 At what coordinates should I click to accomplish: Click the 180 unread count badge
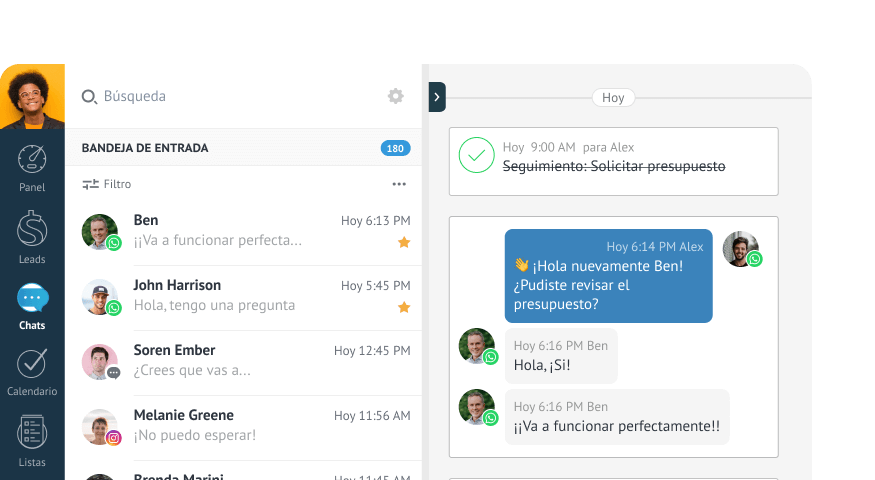[x=395, y=148]
